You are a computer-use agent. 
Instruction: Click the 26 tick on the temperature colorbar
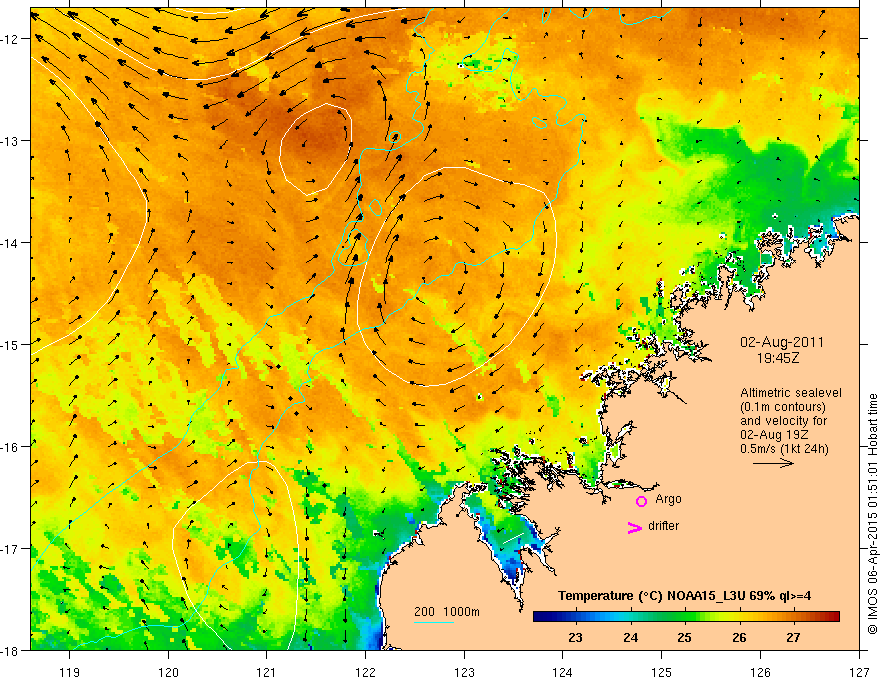click(739, 637)
